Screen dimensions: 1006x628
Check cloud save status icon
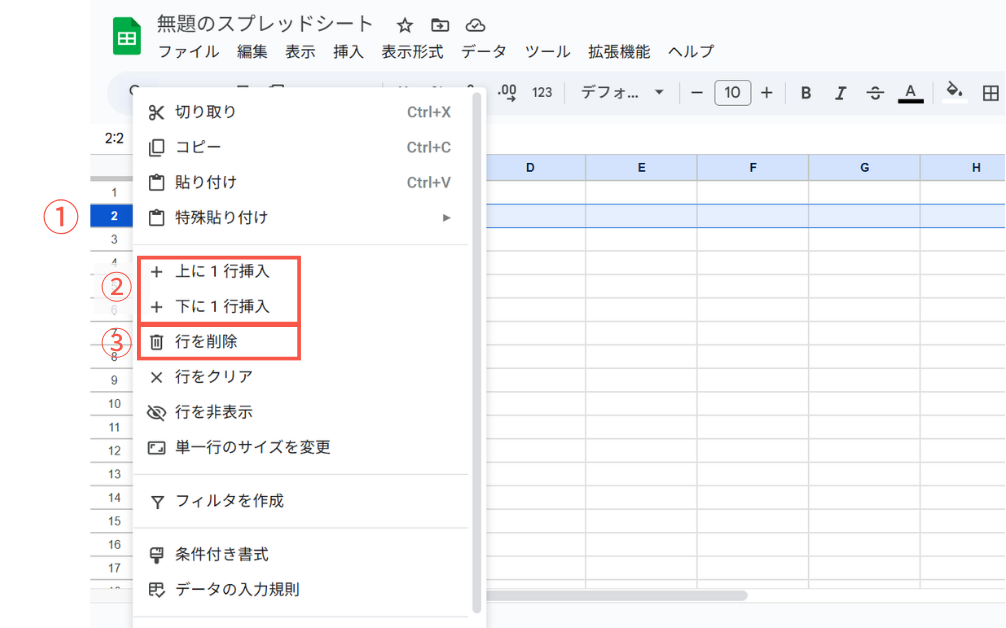click(475, 26)
